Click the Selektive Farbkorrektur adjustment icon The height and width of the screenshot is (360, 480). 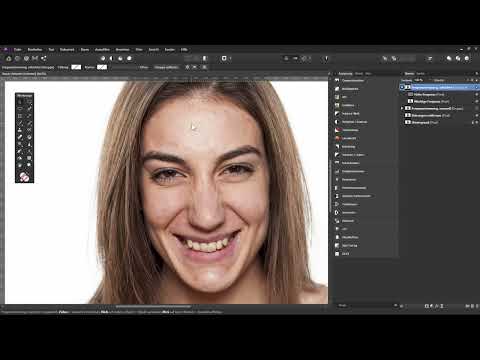[x=337, y=196]
